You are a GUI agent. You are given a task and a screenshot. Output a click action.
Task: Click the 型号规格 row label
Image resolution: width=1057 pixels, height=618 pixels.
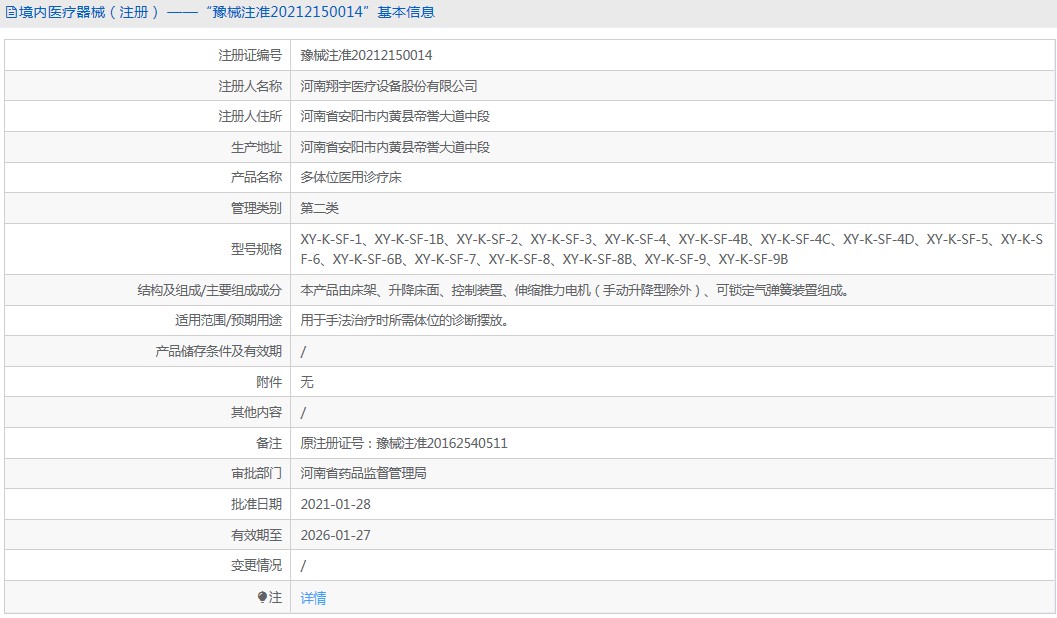[256, 249]
